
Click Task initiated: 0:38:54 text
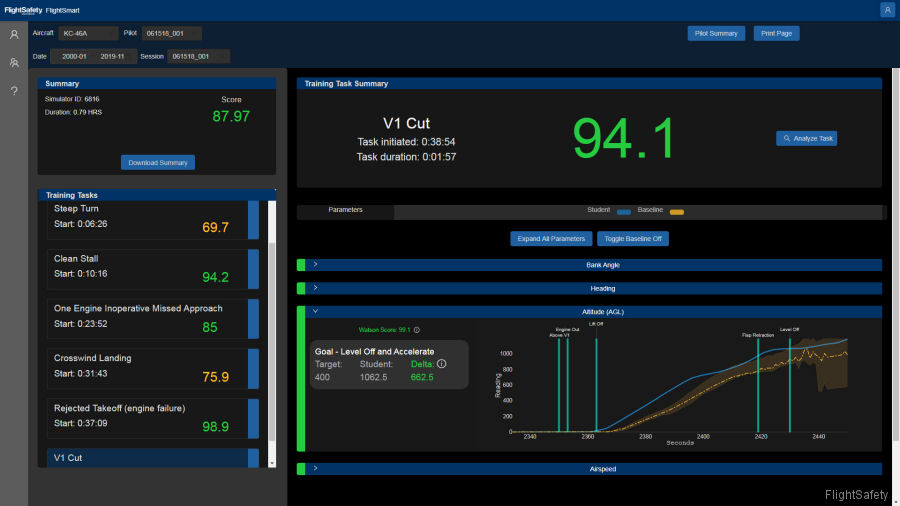(406, 142)
